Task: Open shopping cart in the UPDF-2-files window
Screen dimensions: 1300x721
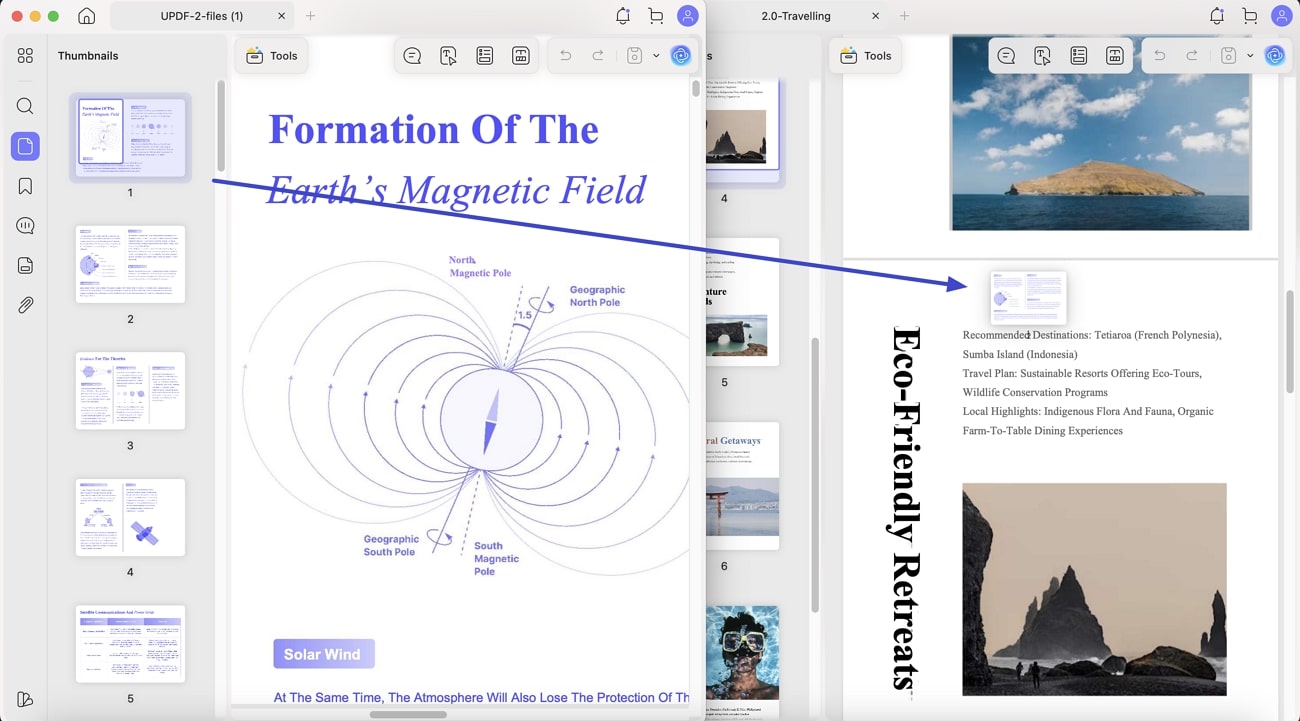Action: [655, 16]
